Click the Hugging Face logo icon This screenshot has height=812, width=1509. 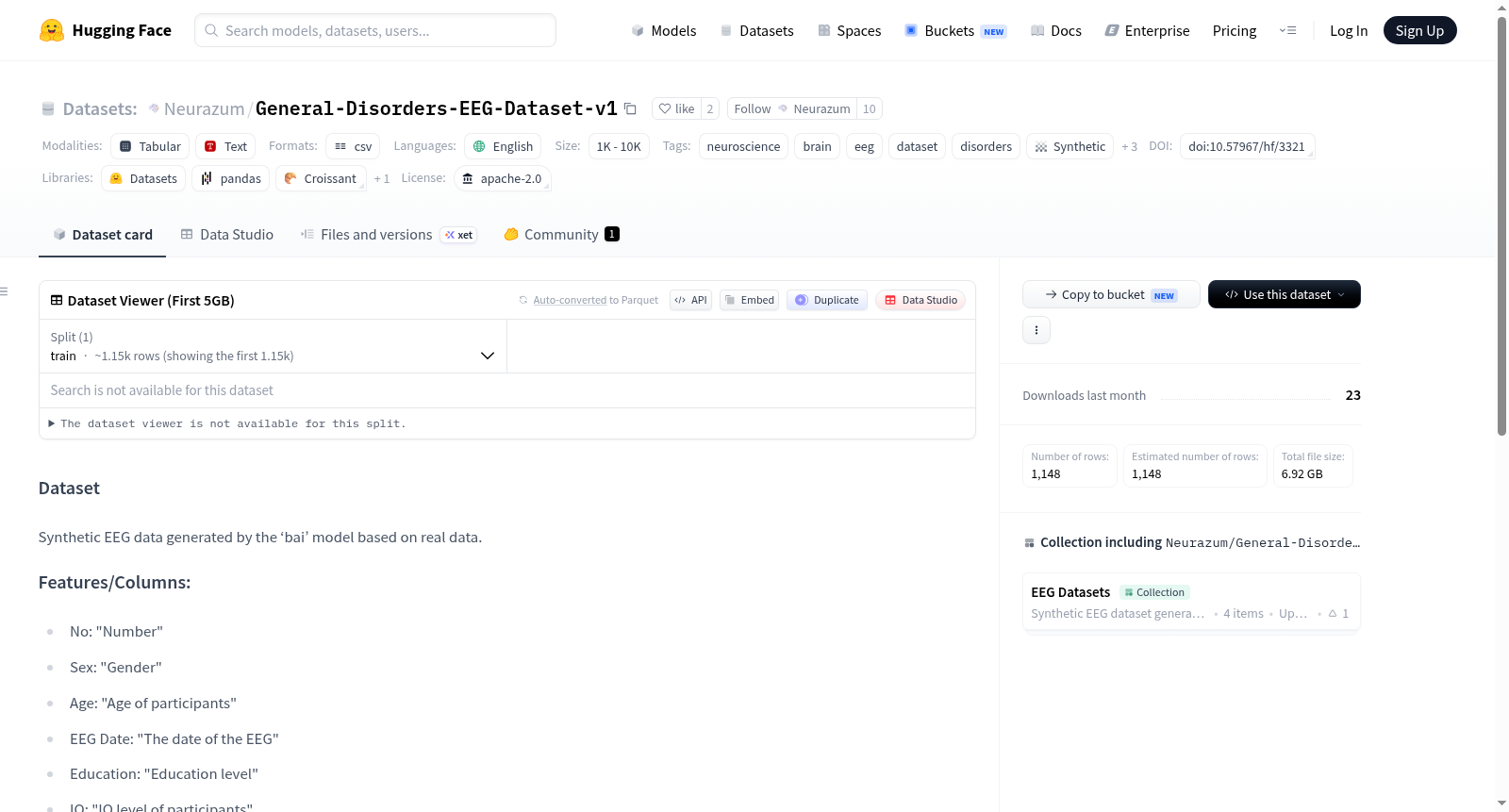[52, 30]
